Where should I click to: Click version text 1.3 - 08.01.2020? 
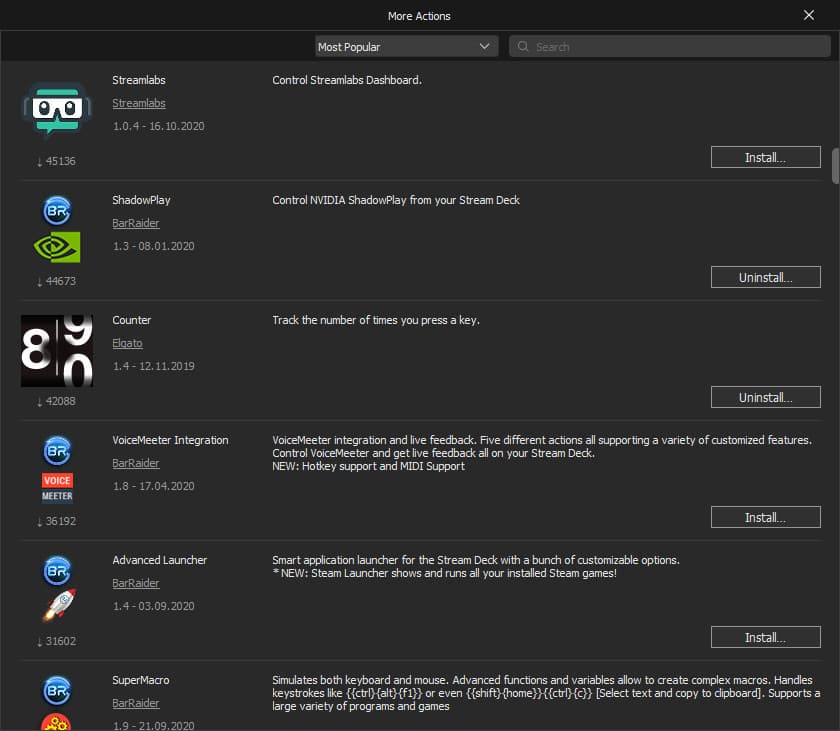coord(154,246)
